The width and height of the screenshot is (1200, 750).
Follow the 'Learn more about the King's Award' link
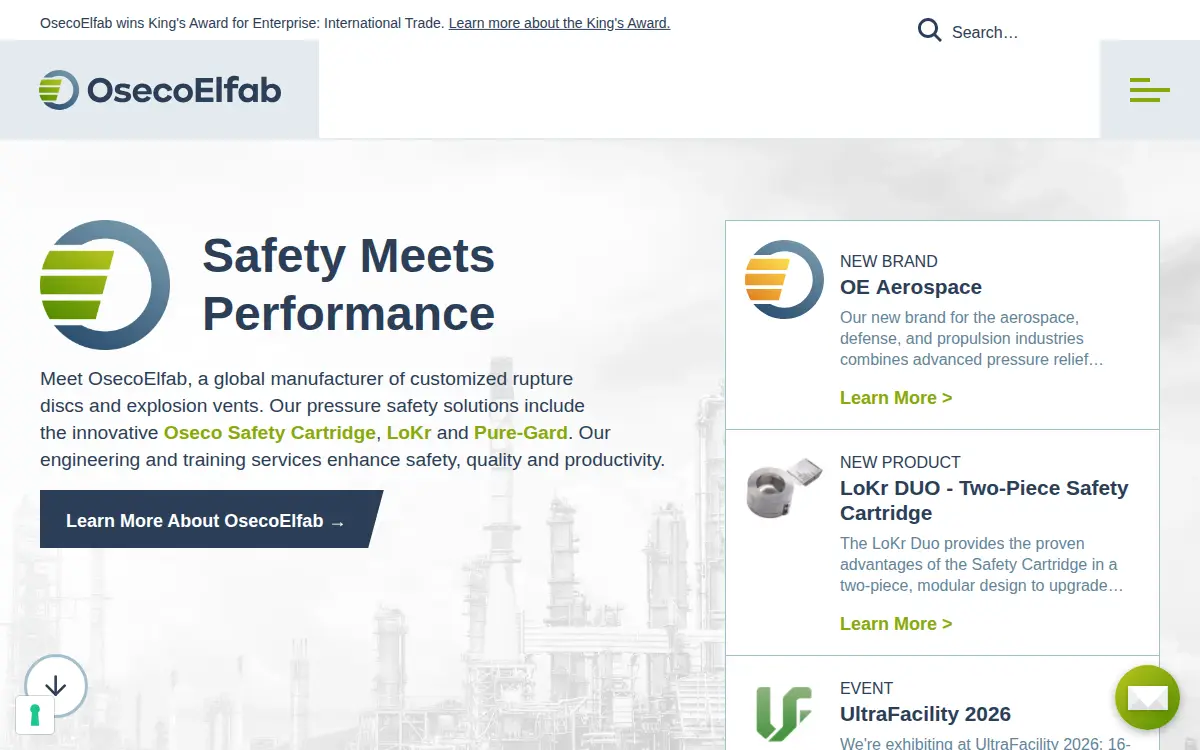(559, 22)
